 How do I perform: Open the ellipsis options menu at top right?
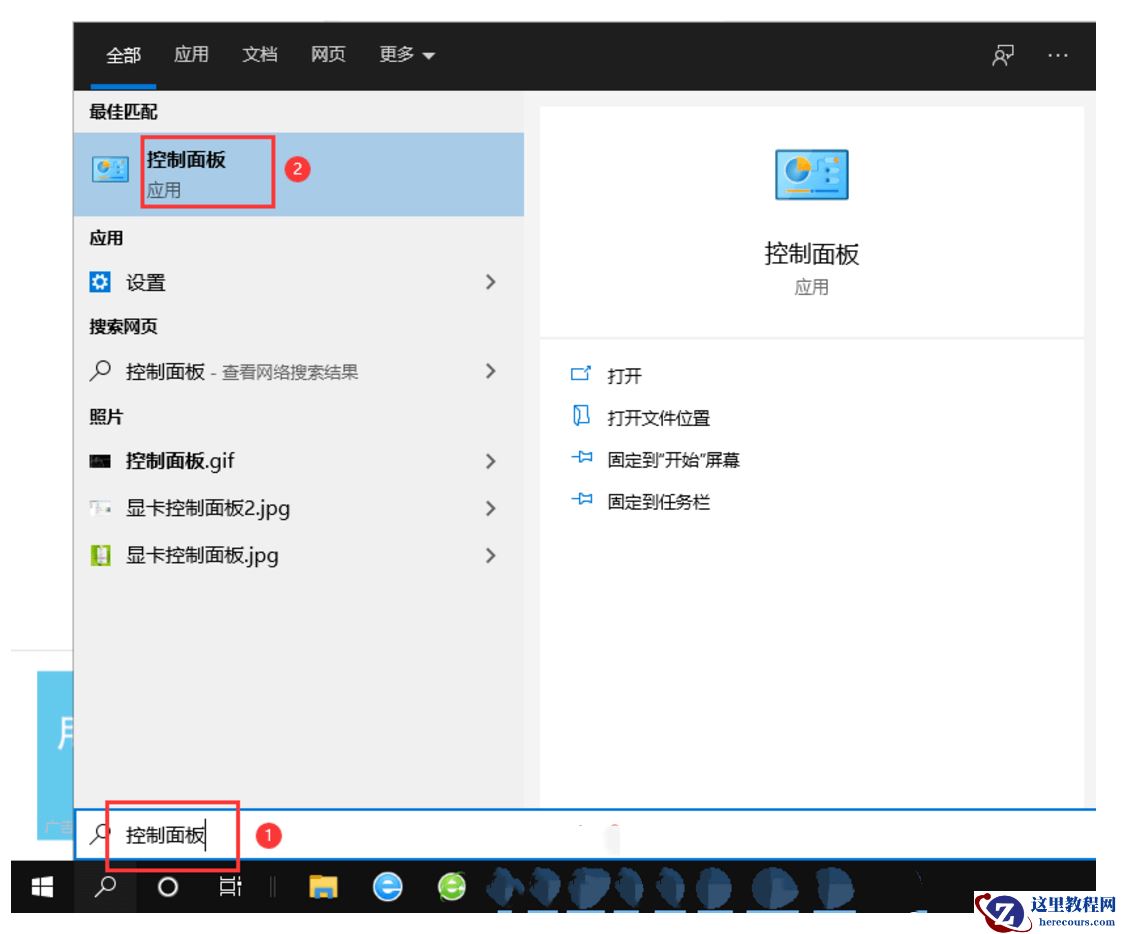tap(1057, 55)
